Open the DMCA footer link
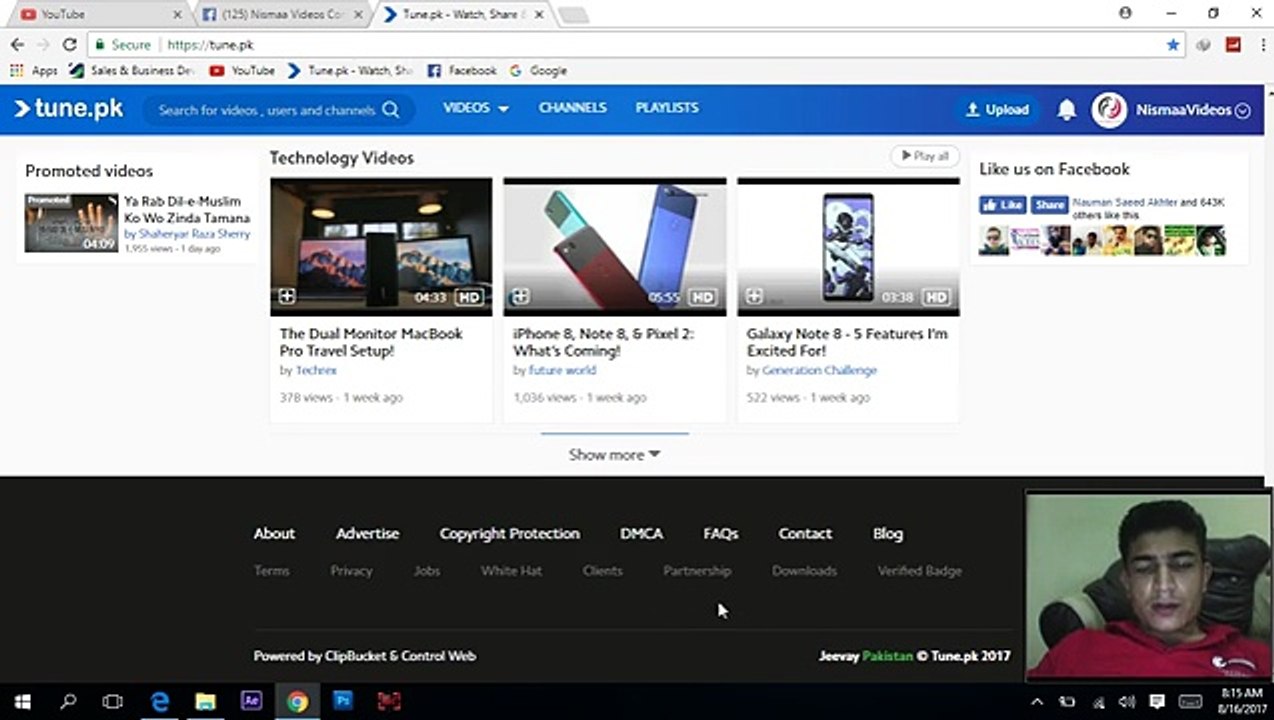This screenshot has height=720, width=1274. [x=641, y=533]
